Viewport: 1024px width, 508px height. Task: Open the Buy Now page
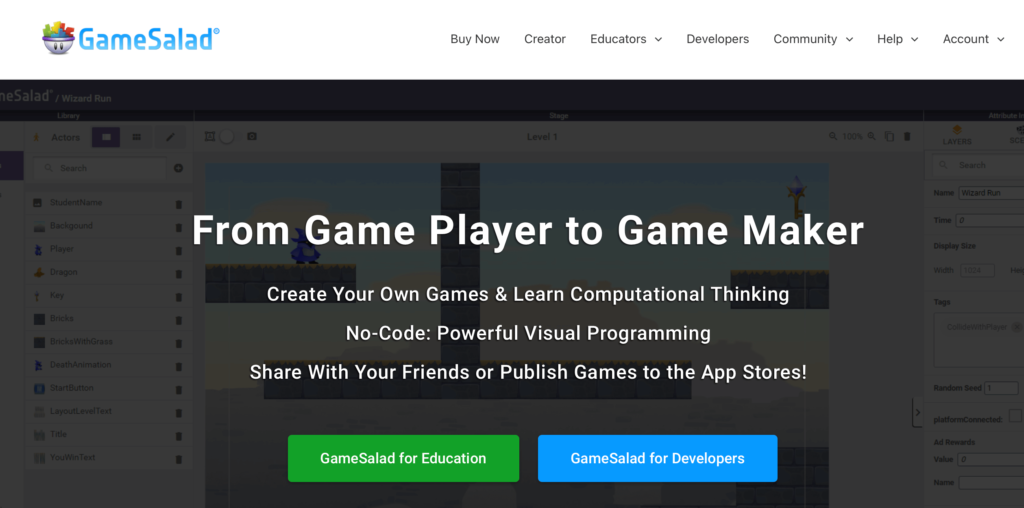coord(475,39)
